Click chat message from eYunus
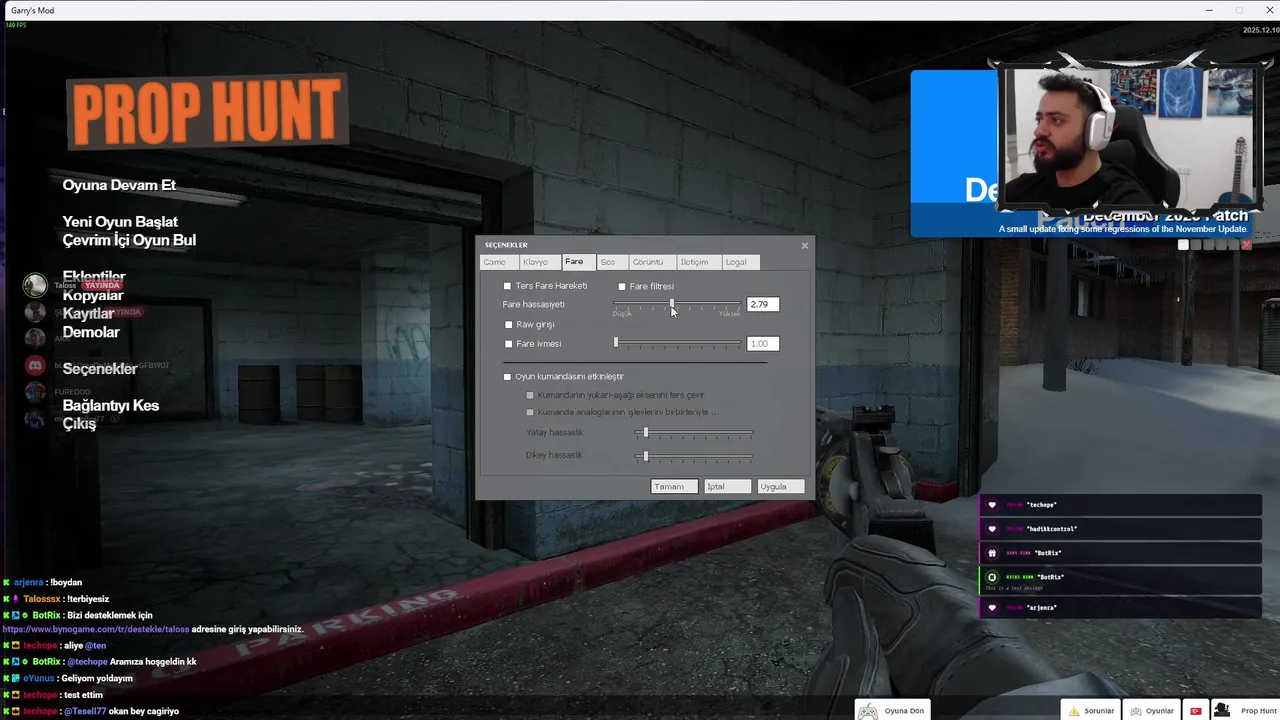Viewport: 1280px width, 720px height. [x=68, y=678]
